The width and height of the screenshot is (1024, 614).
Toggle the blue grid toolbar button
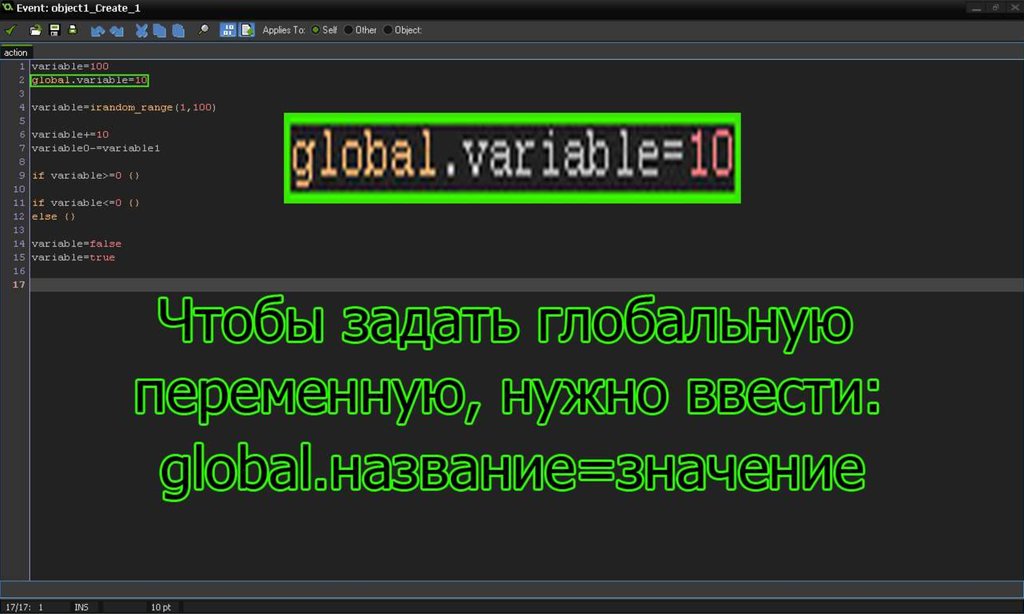(x=228, y=30)
